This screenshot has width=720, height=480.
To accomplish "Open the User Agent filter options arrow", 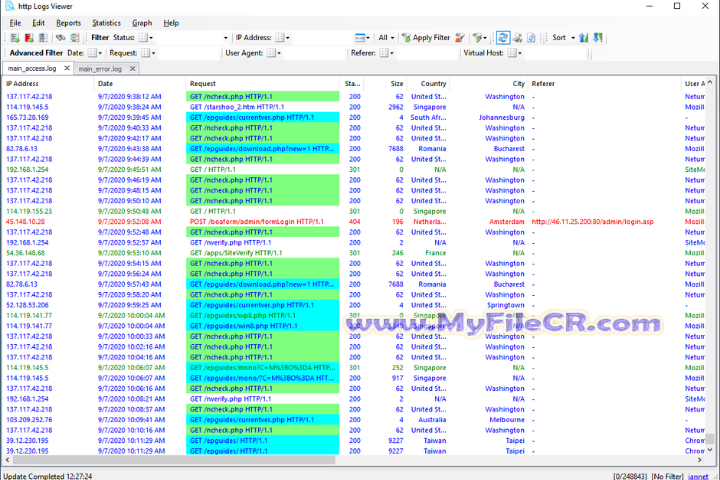I will pyautogui.click(x=279, y=53).
